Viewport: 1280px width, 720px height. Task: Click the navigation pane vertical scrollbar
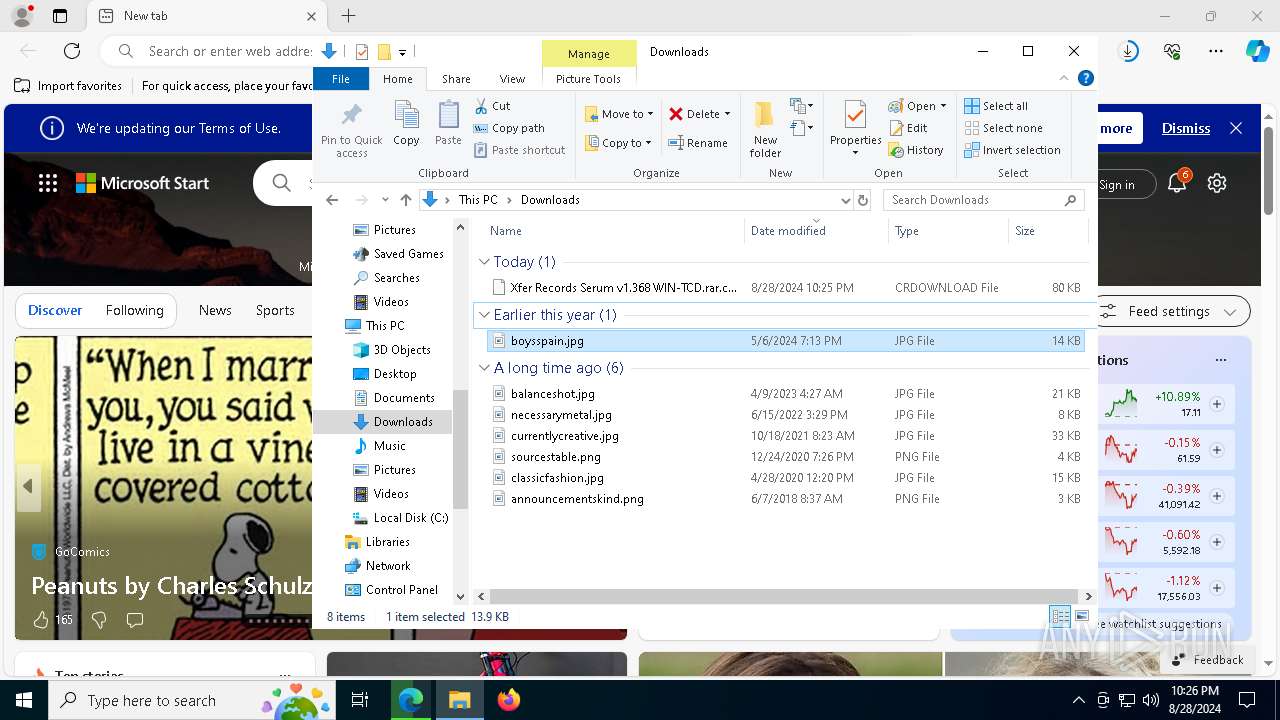tap(460, 450)
